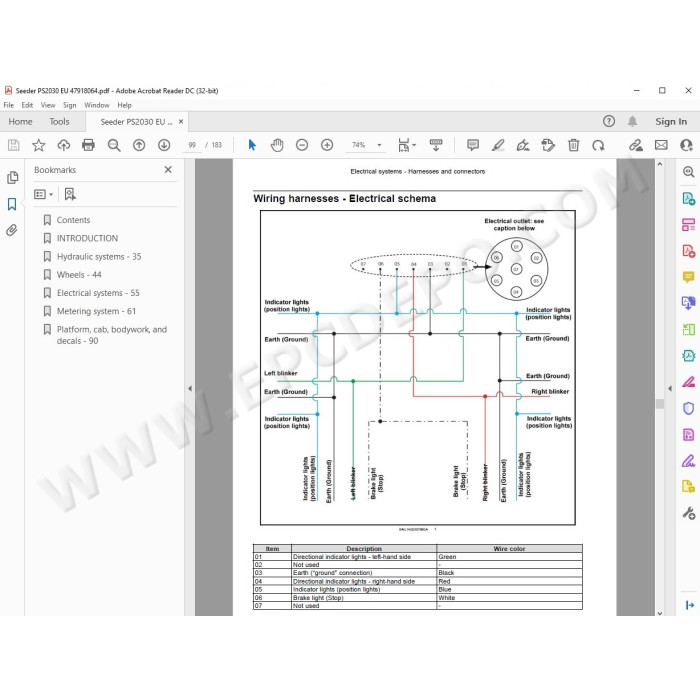Open search tool in right pane
This screenshot has height=700, width=700.
pyautogui.click(x=688, y=172)
